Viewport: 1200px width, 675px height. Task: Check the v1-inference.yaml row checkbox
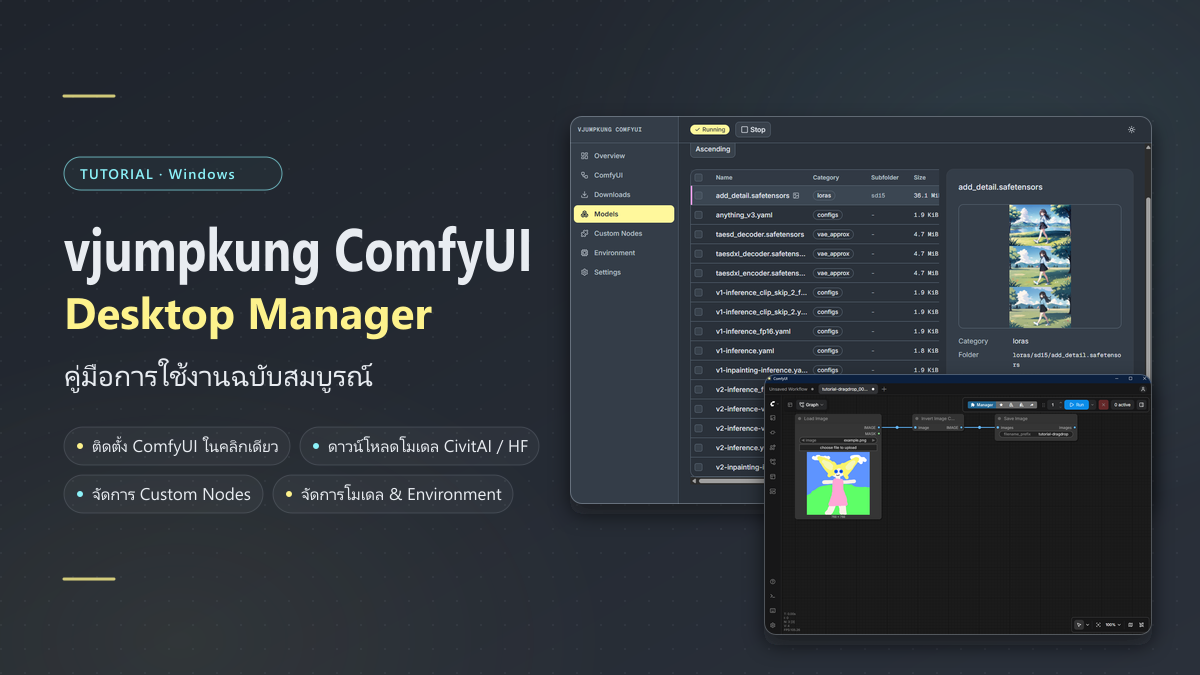click(x=698, y=351)
